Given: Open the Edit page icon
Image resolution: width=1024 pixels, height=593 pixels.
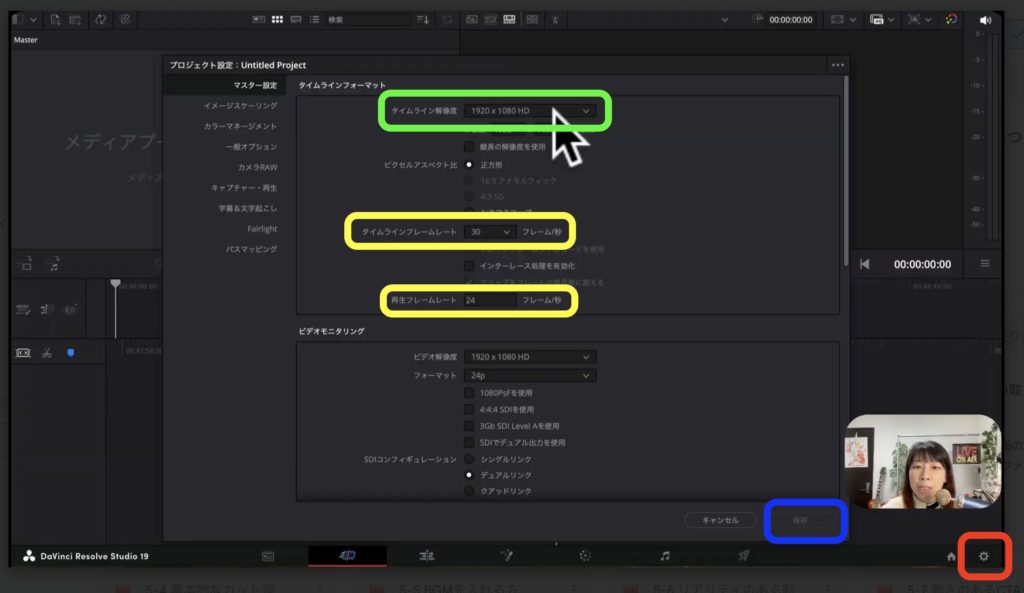Looking at the screenshot, I should [426, 555].
